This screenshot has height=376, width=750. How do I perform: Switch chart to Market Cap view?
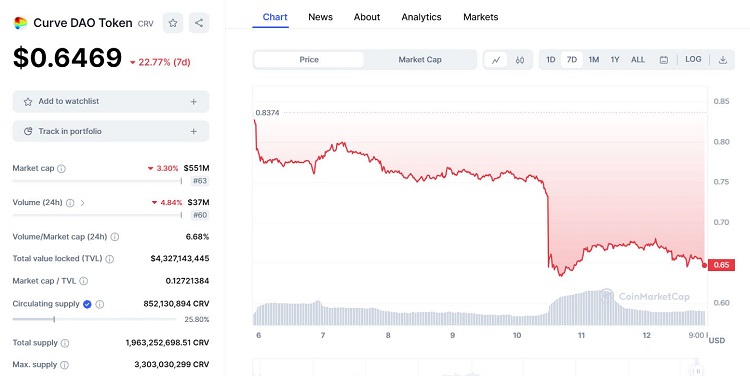coord(420,60)
